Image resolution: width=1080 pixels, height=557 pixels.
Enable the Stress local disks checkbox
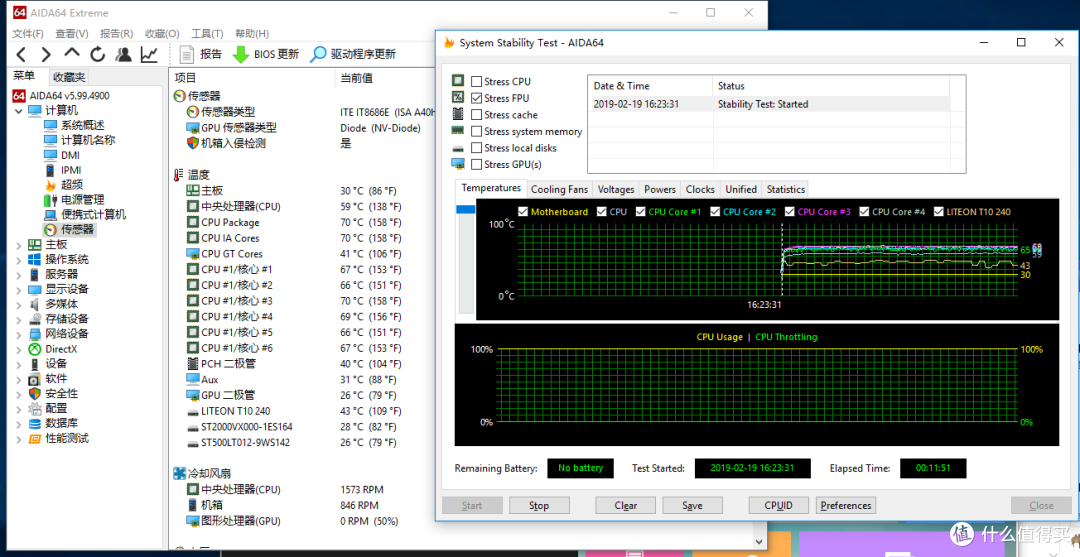[476, 148]
